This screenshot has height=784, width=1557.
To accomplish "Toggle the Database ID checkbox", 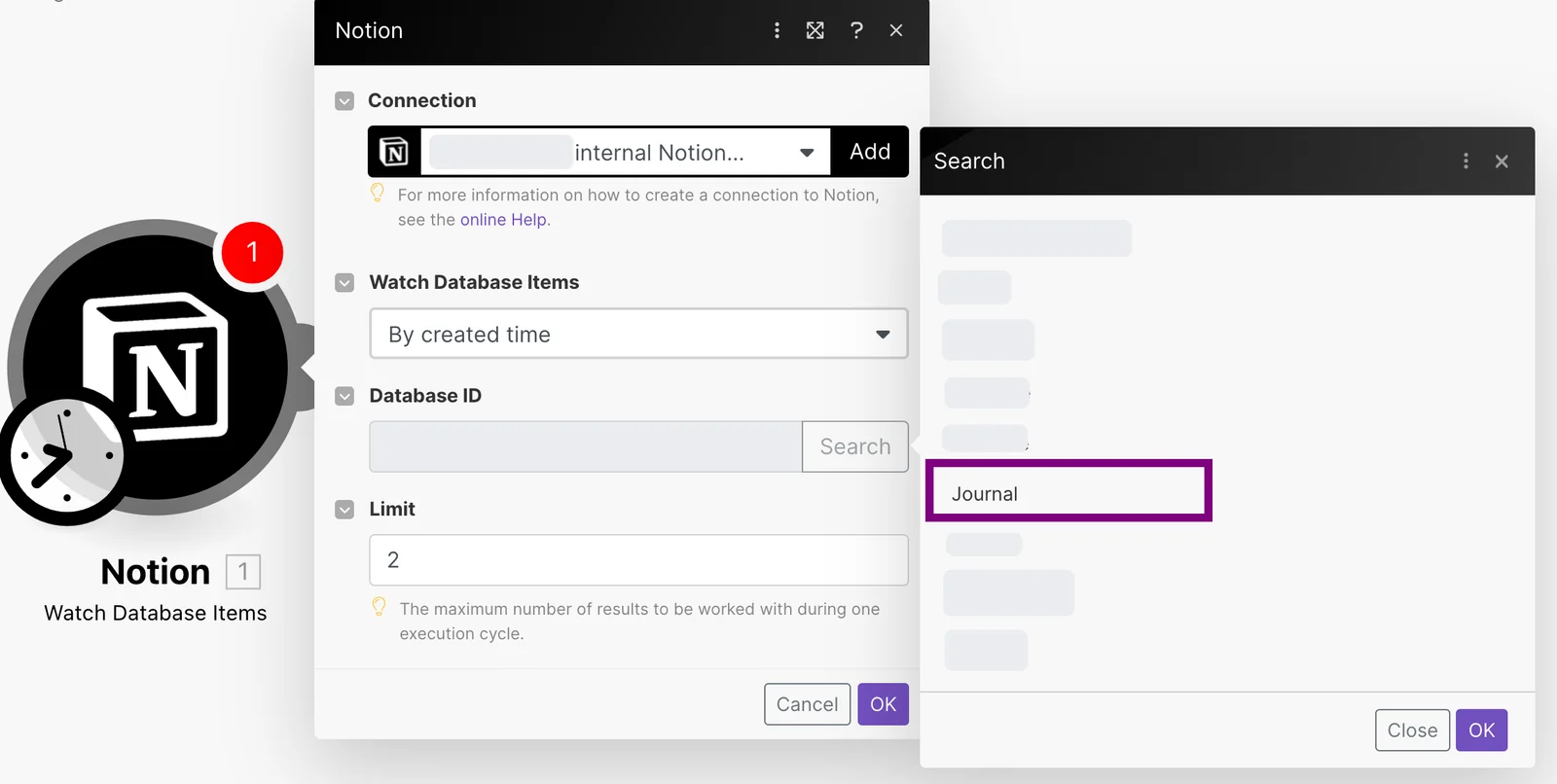I will 344,396.
